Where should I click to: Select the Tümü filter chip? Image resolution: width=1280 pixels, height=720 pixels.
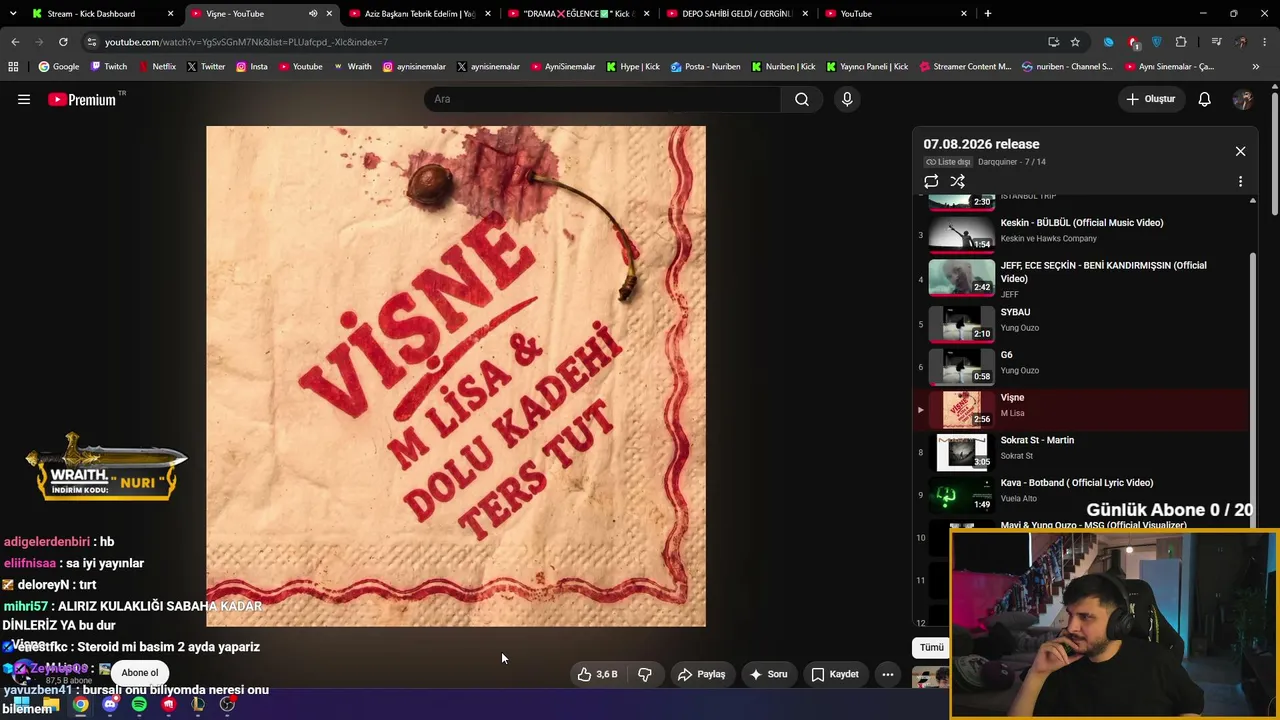point(931,647)
